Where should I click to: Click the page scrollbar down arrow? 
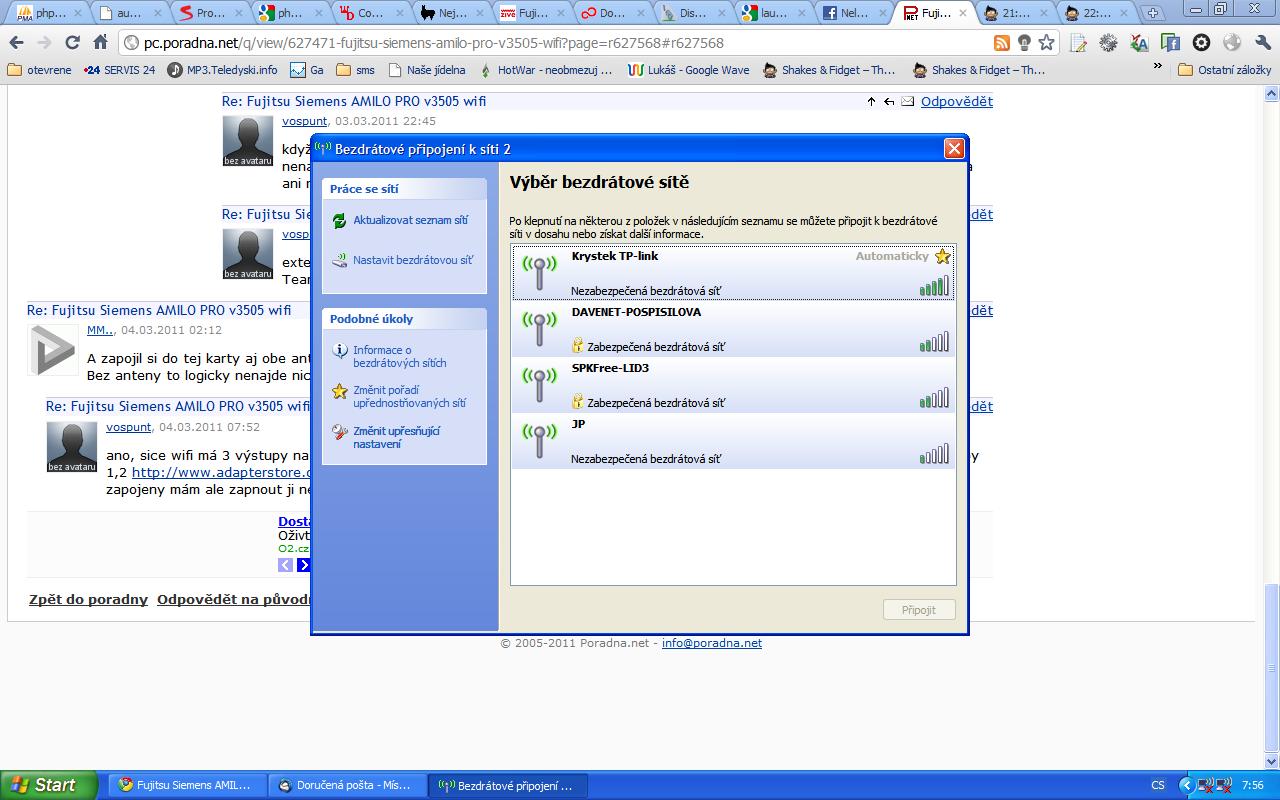(x=1272, y=763)
